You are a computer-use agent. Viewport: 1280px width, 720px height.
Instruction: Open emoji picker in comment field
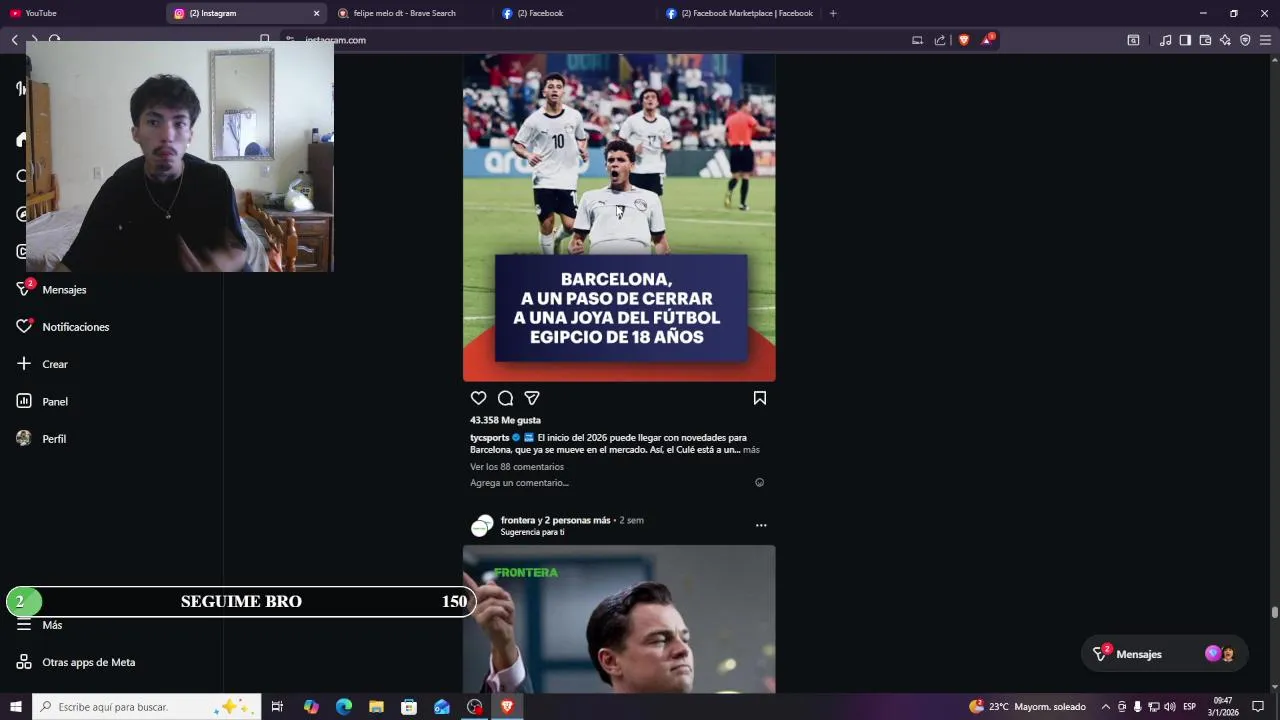[x=760, y=483]
